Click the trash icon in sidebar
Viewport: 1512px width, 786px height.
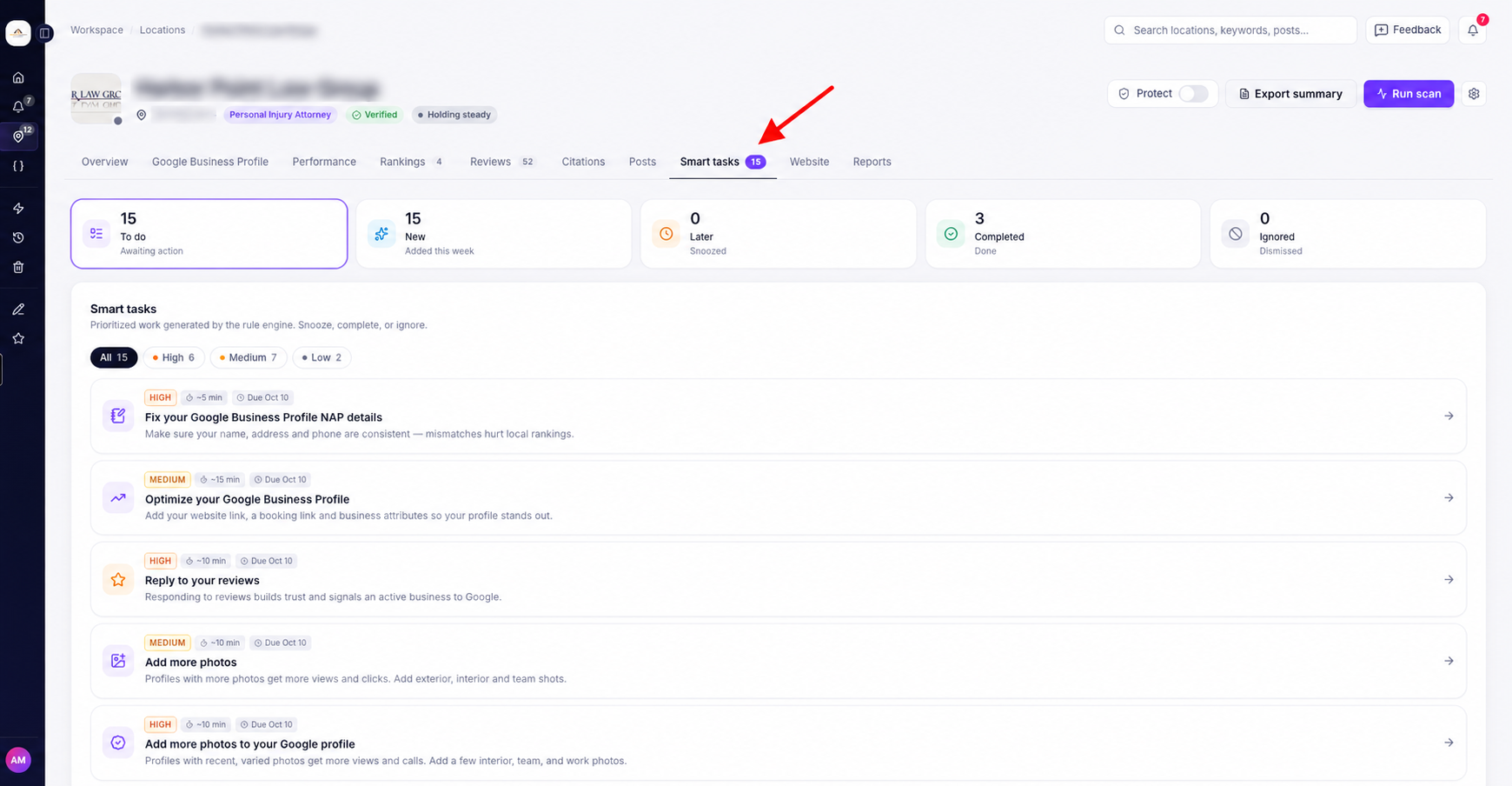click(18, 267)
